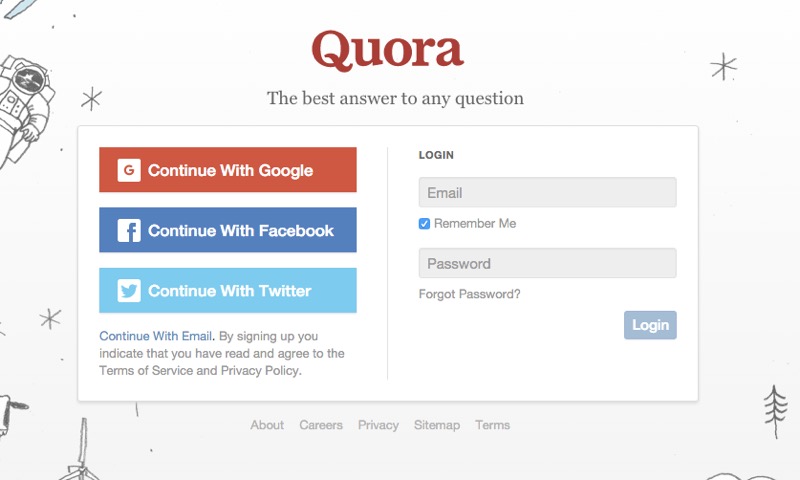Viewport: 800px width, 480px height.
Task: Open the About footer link
Action: [267, 425]
